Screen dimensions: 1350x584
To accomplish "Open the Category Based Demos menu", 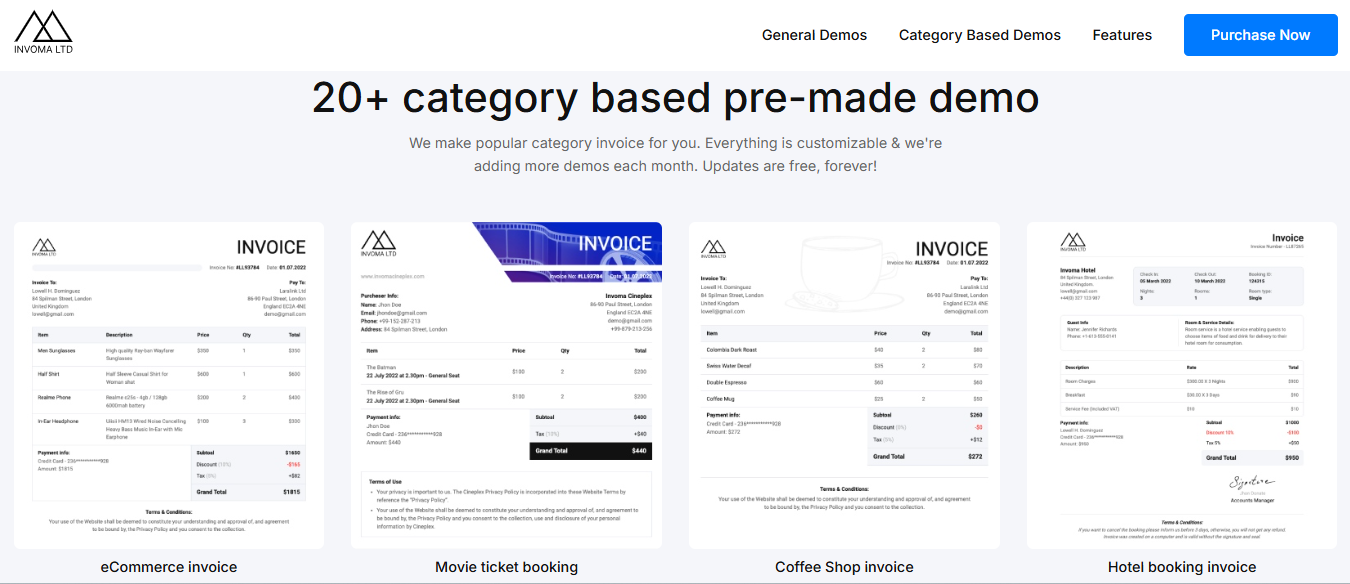I will pos(979,34).
